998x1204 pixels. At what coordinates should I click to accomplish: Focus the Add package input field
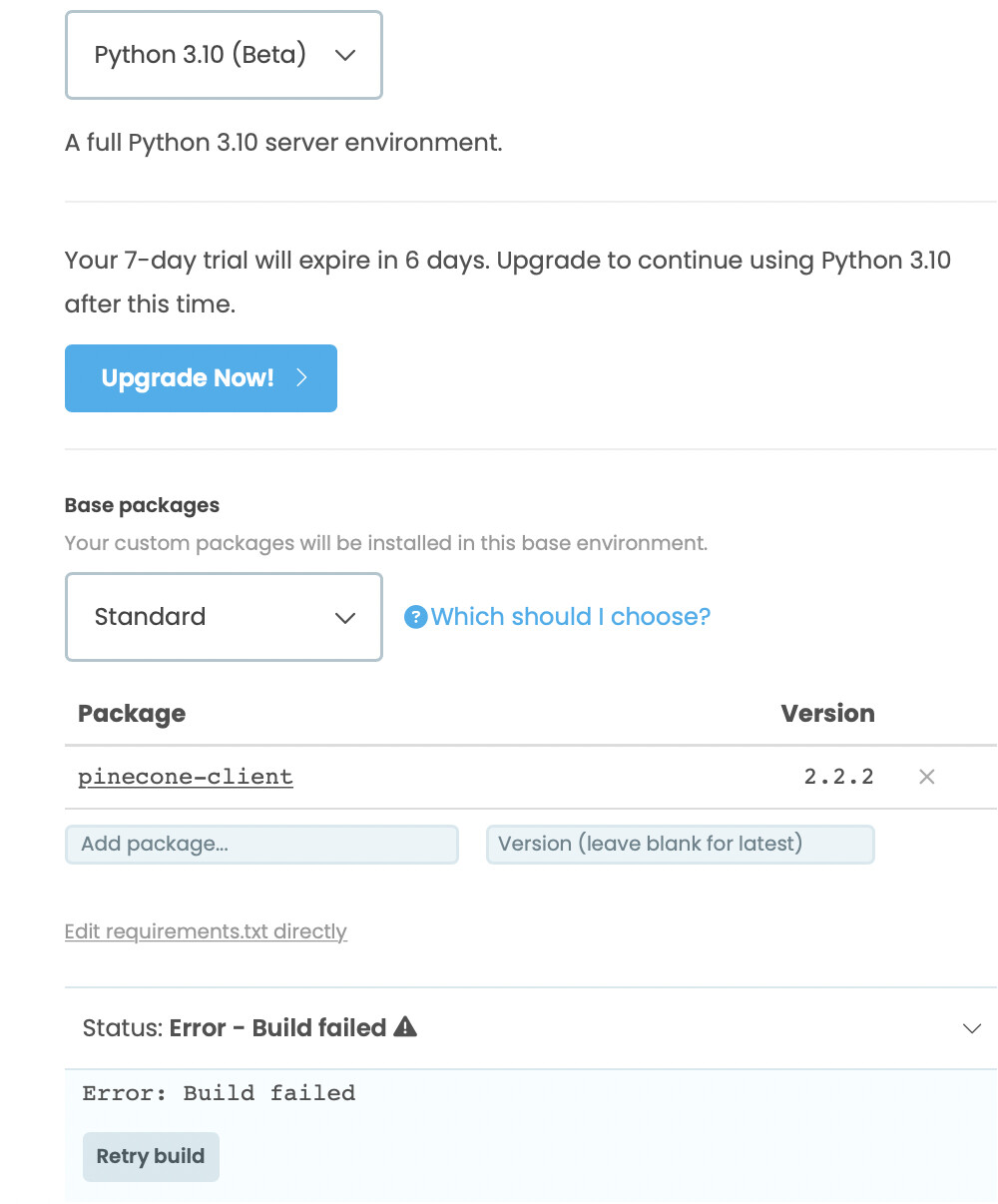click(261, 844)
